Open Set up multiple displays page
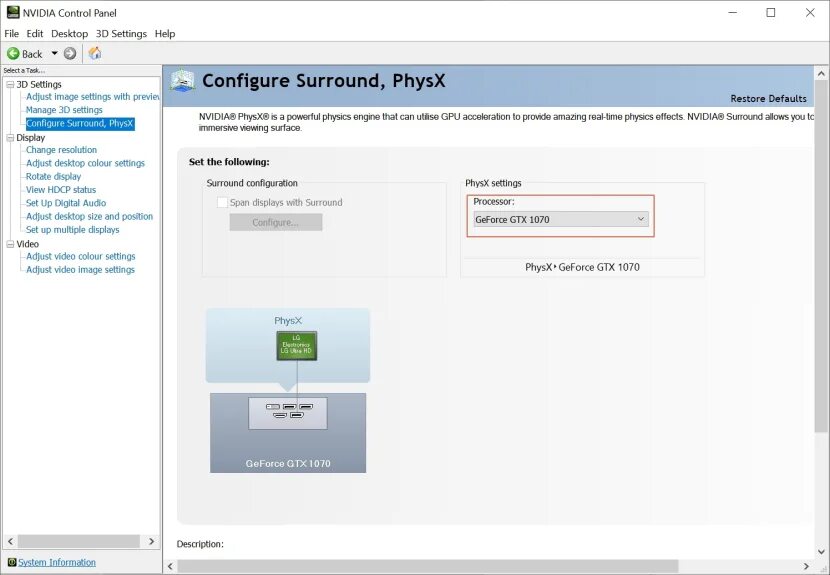The width and height of the screenshot is (830, 575). (x=73, y=230)
